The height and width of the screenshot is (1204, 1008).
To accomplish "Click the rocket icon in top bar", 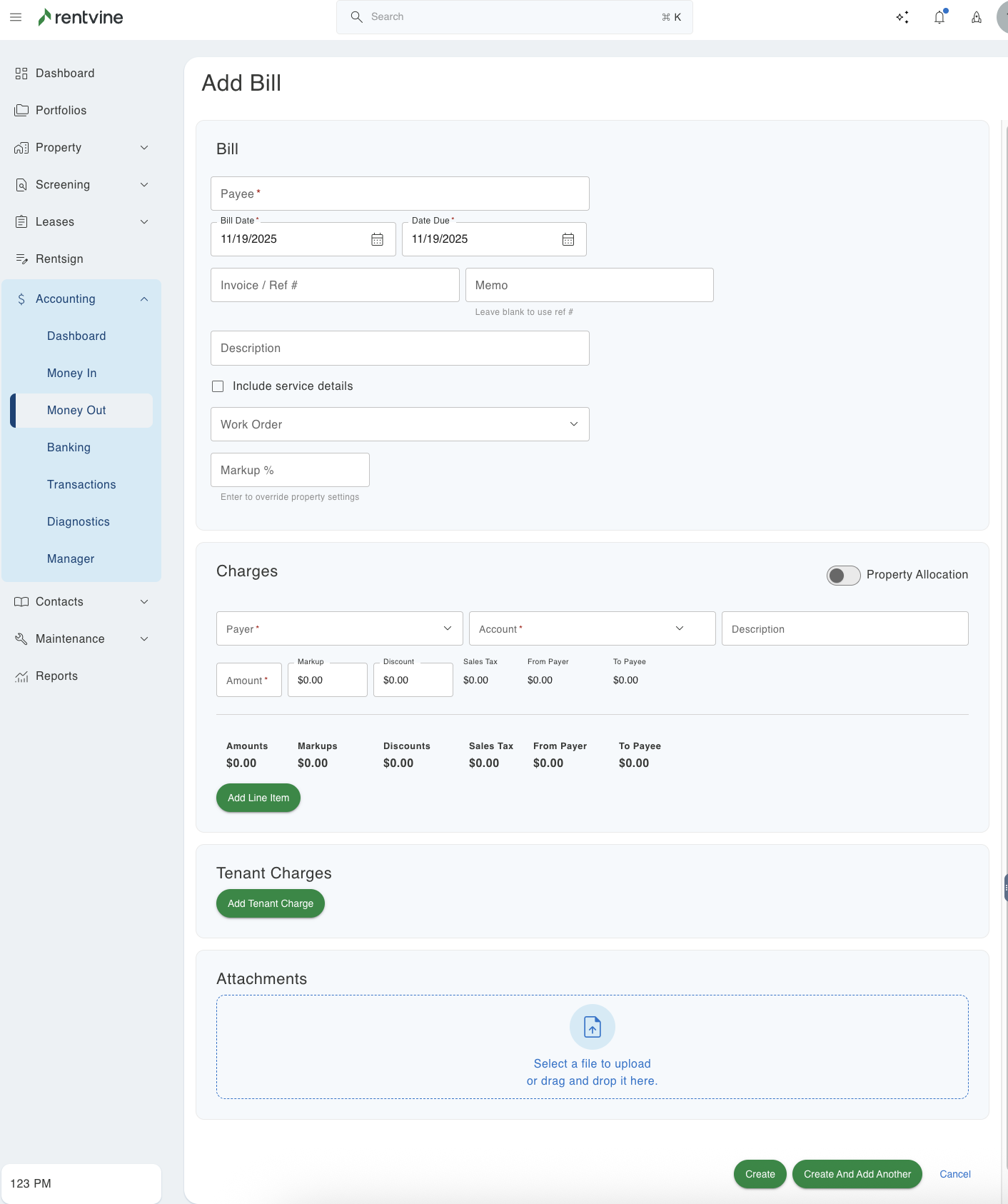I will point(976,17).
